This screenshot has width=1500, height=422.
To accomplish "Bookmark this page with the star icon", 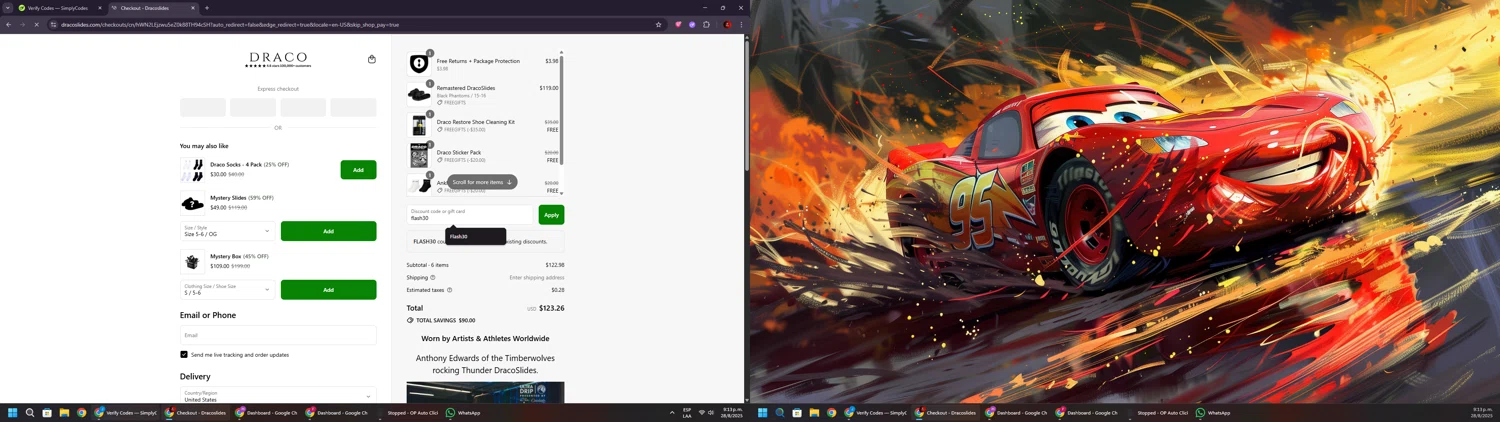I will [x=658, y=24].
